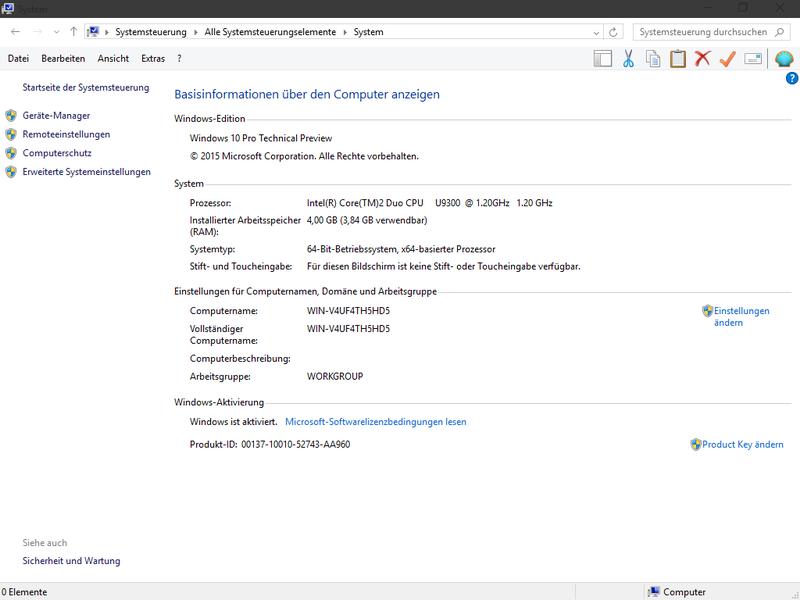Open Erweiterte Systemeinstellungen
The width and height of the screenshot is (800, 600).
[x=87, y=172]
